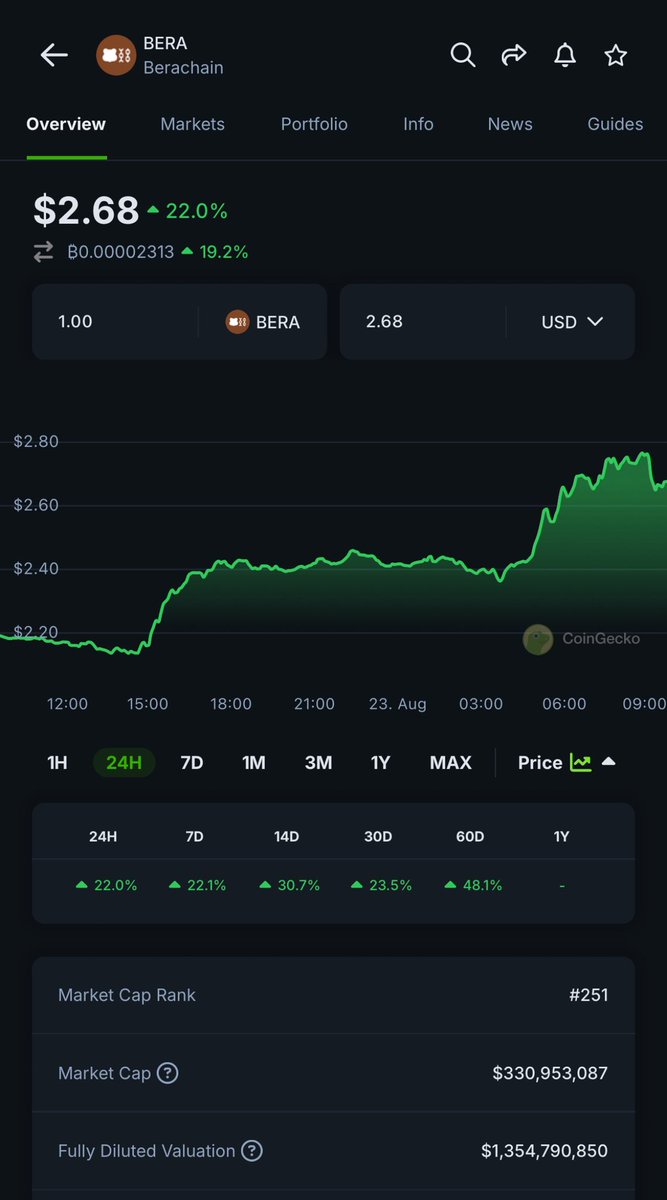Tap the 7D 22.1% change cell
Viewport: 667px width, 1200px height.
(x=197, y=885)
